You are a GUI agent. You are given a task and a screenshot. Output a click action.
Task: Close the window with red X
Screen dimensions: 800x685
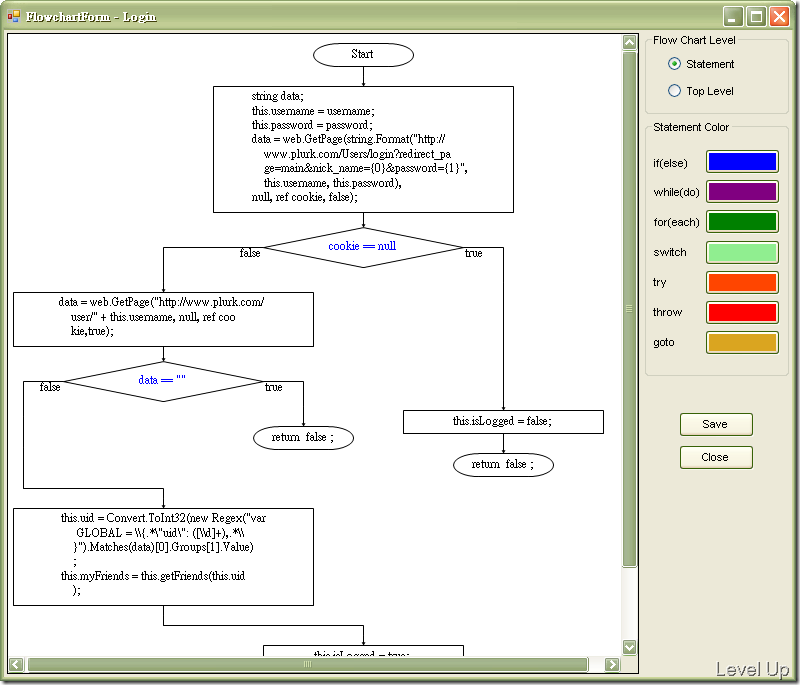[x=779, y=16]
